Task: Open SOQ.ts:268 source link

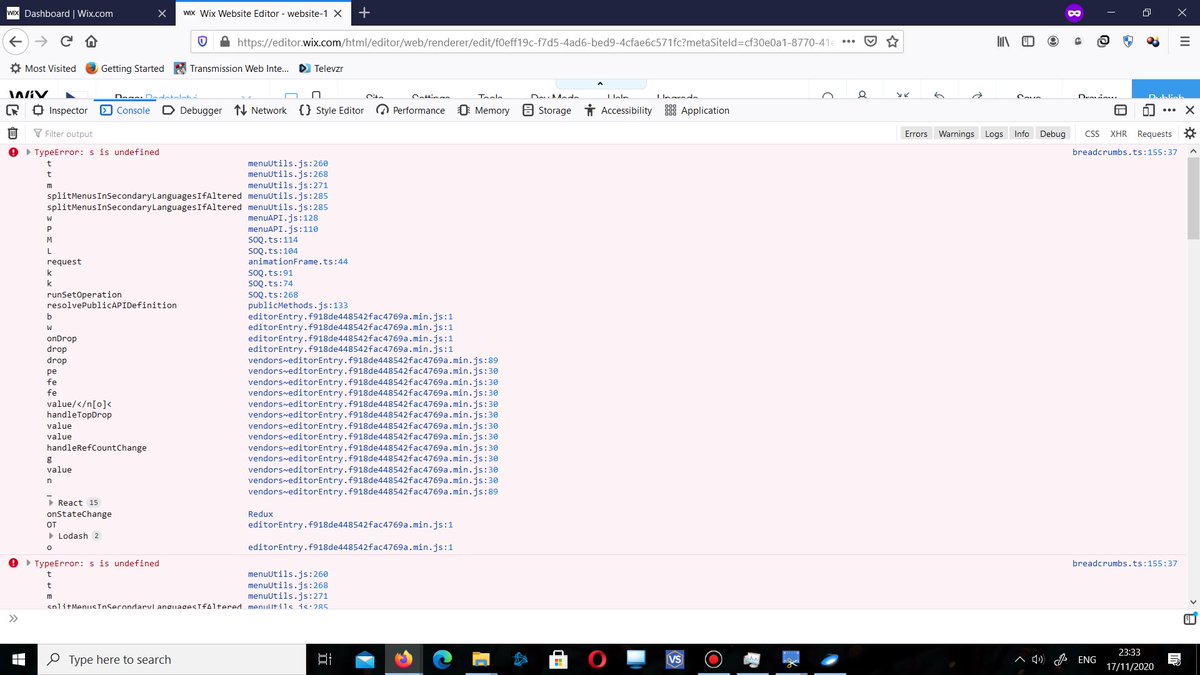Action: 273,295
